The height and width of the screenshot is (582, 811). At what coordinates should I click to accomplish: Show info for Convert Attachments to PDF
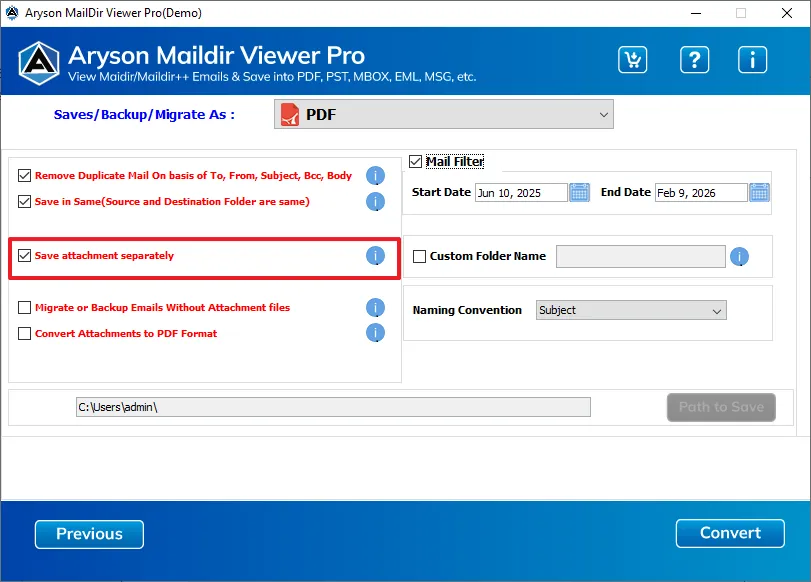[x=375, y=333]
